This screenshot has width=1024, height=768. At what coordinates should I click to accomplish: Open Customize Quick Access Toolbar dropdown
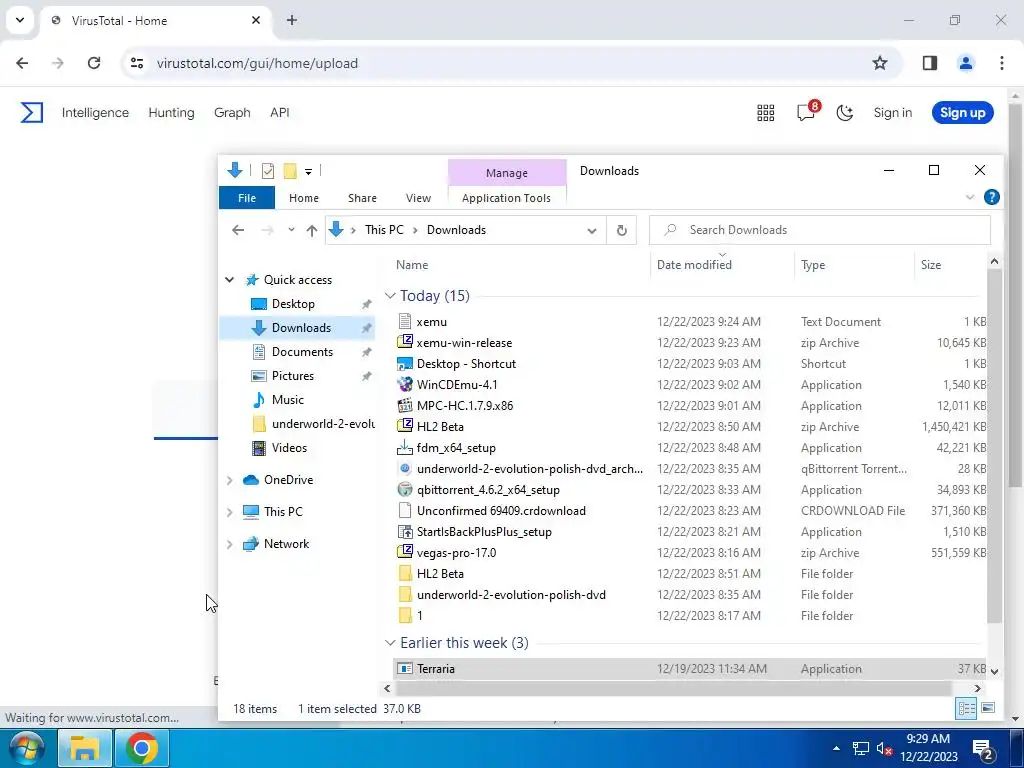308,172
